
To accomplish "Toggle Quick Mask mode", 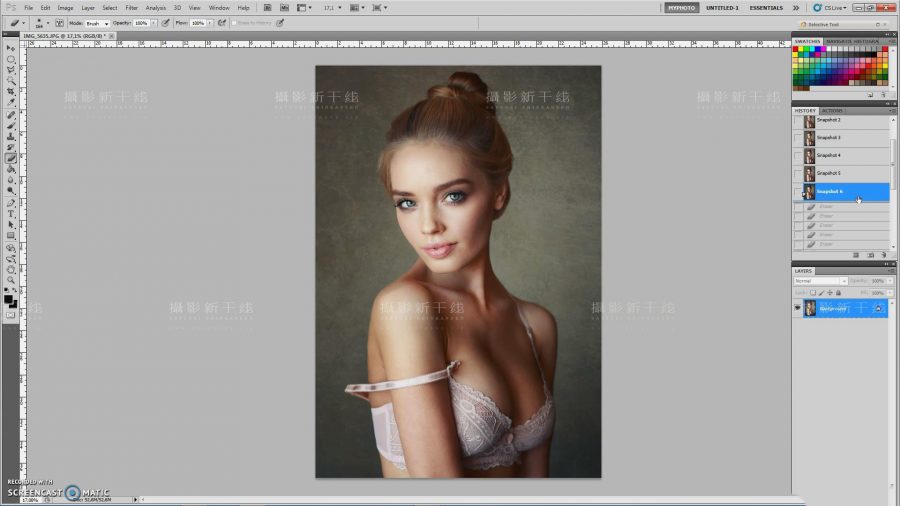I will (x=10, y=316).
